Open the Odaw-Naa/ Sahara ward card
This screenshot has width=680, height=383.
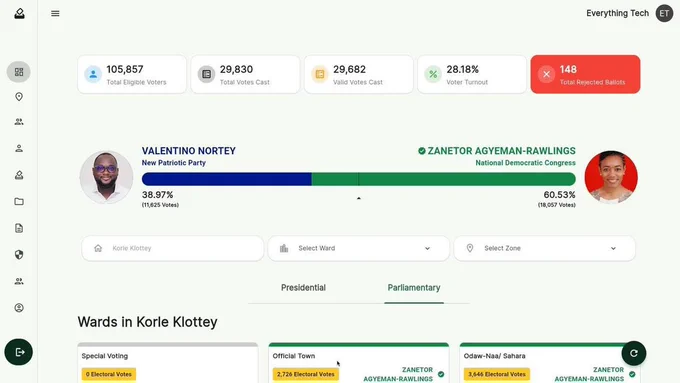[x=549, y=363]
